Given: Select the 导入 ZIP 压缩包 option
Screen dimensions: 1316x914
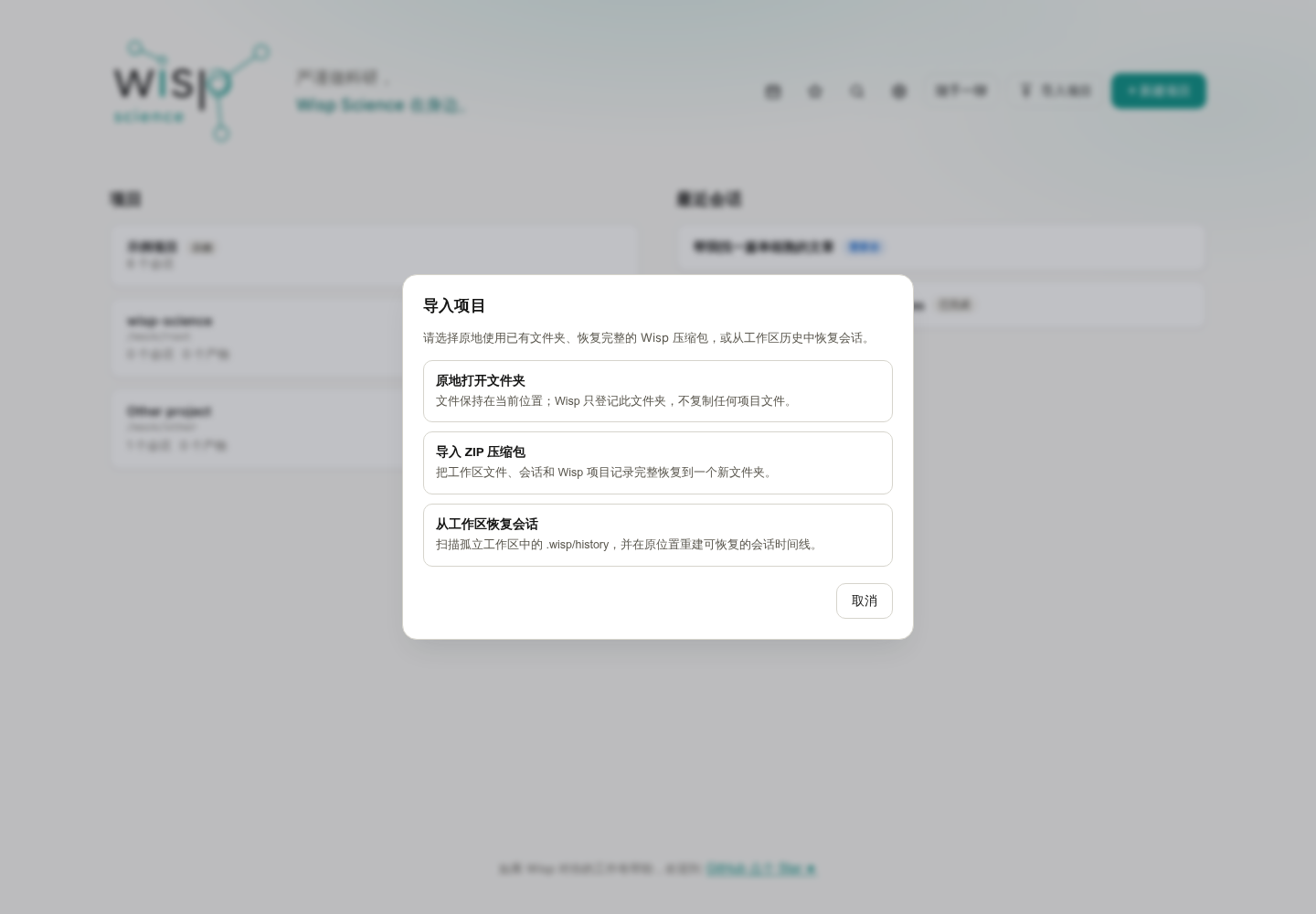Looking at the screenshot, I should point(658,462).
